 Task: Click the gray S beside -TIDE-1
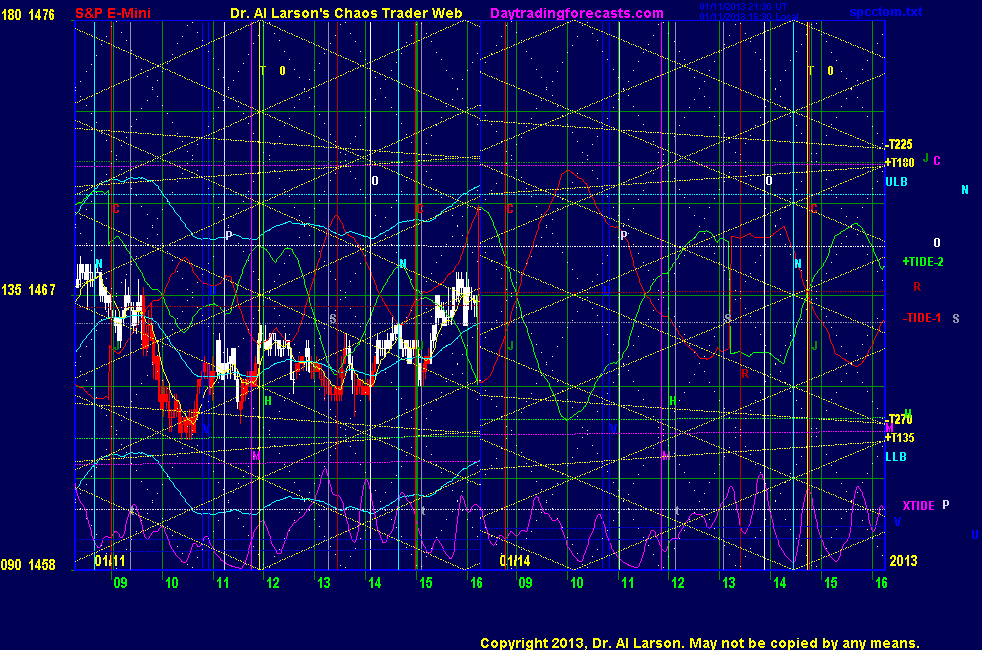tap(956, 319)
